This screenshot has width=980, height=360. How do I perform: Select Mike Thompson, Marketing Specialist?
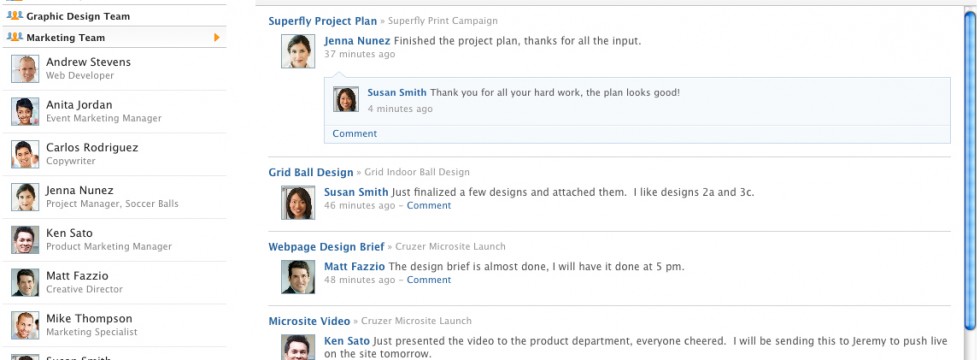point(114,325)
